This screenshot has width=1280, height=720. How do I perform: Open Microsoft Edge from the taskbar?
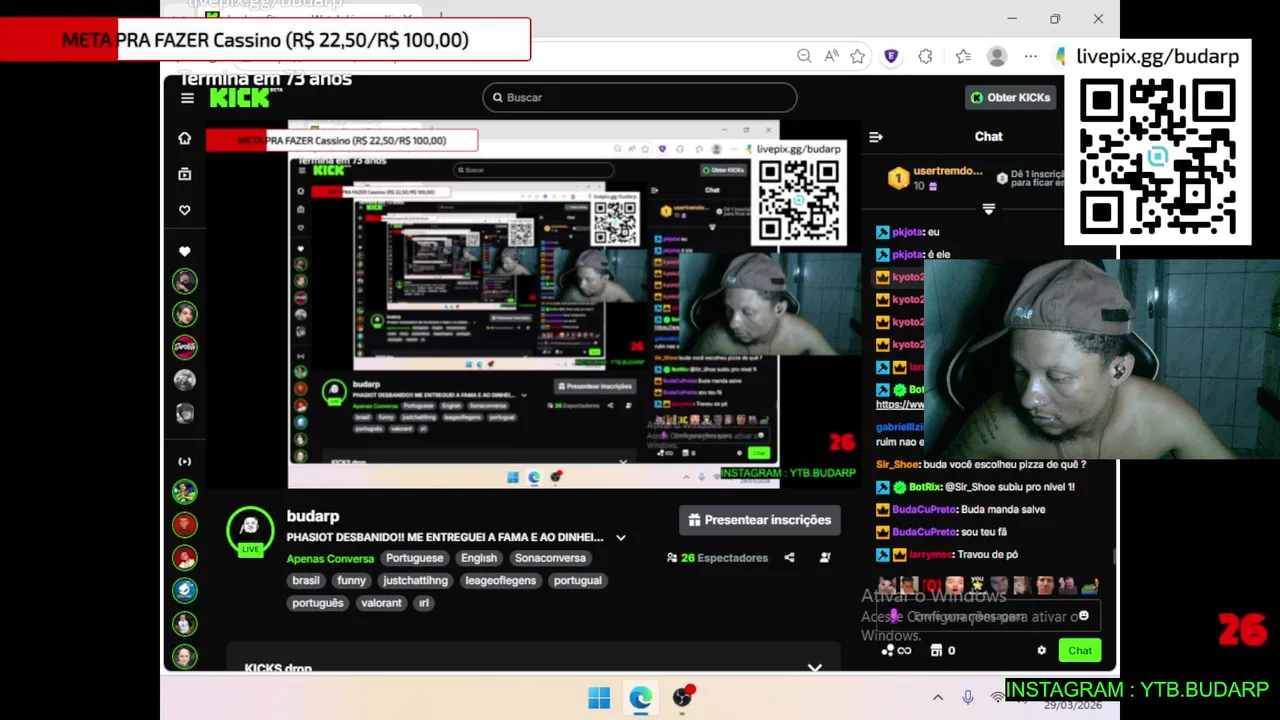(x=640, y=698)
